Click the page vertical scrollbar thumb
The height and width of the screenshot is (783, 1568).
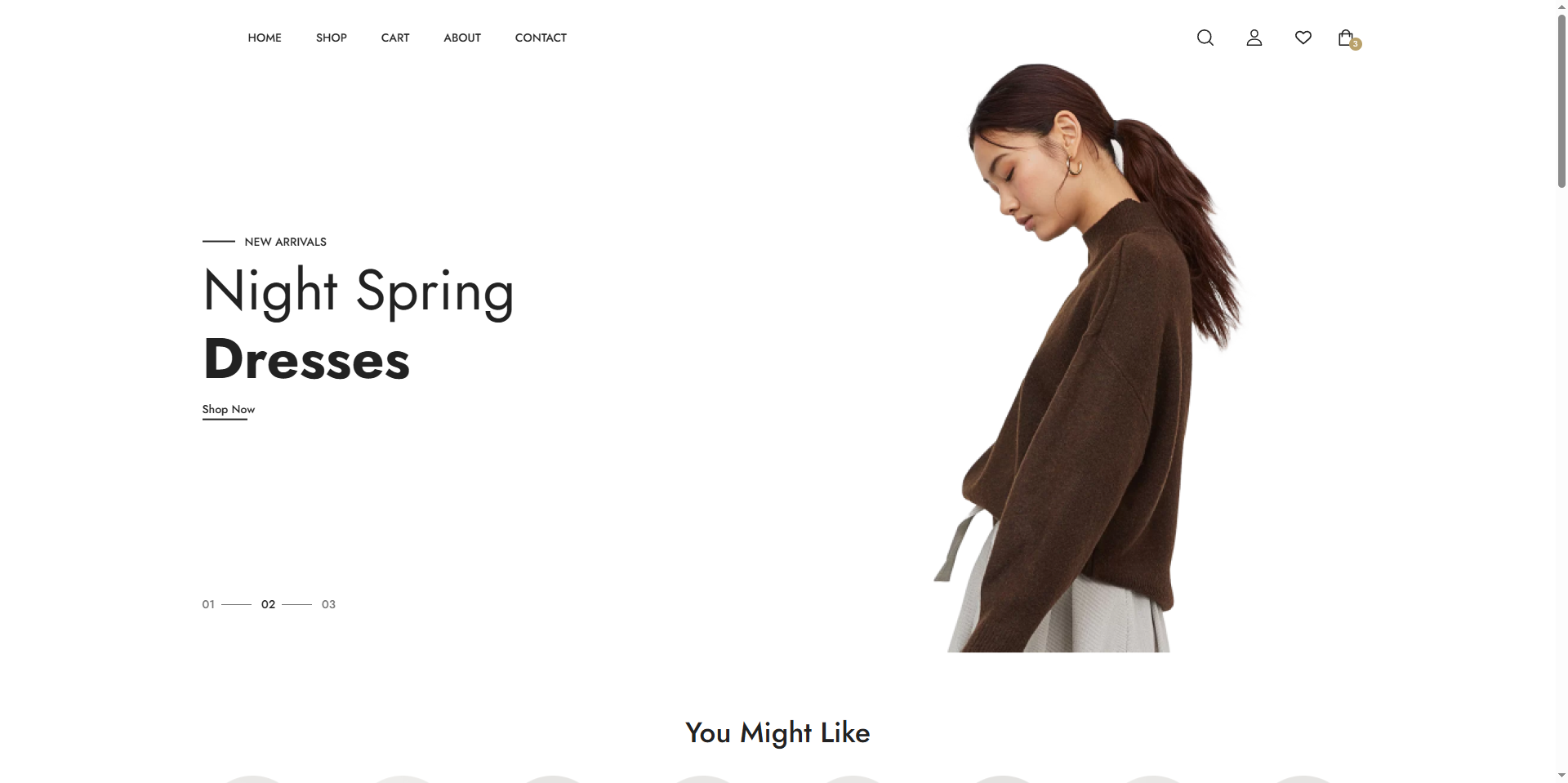click(x=1561, y=101)
